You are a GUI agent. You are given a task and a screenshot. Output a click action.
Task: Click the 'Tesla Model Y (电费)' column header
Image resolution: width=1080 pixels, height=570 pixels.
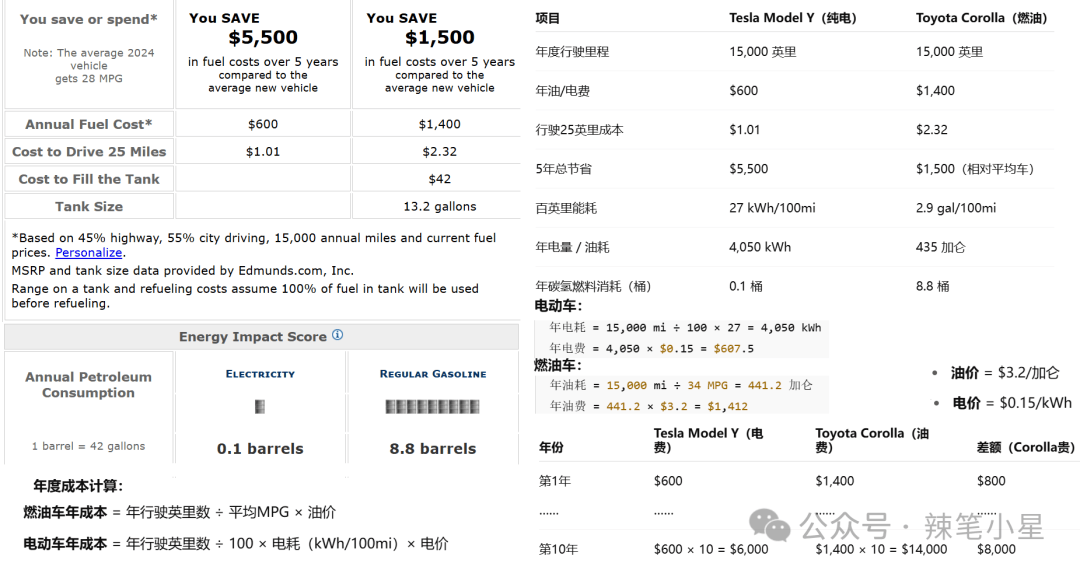coord(708,440)
